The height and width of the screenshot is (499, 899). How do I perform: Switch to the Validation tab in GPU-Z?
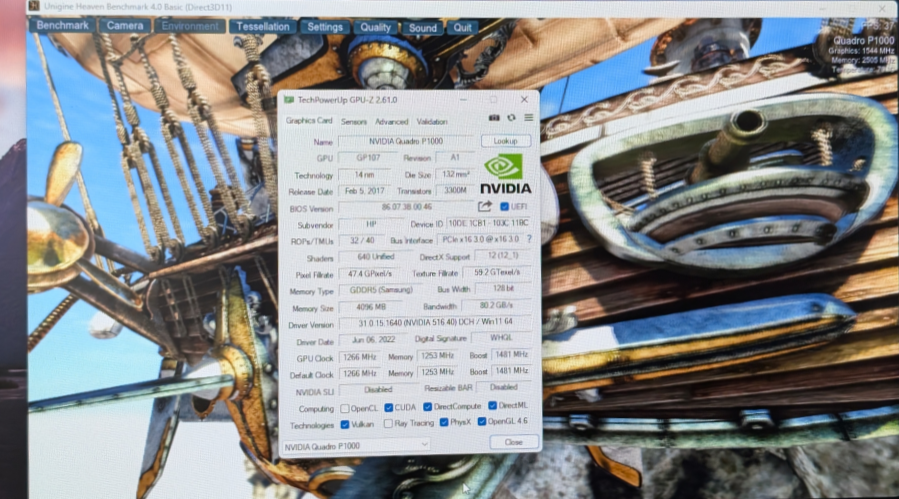pyautogui.click(x=432, y=122)
